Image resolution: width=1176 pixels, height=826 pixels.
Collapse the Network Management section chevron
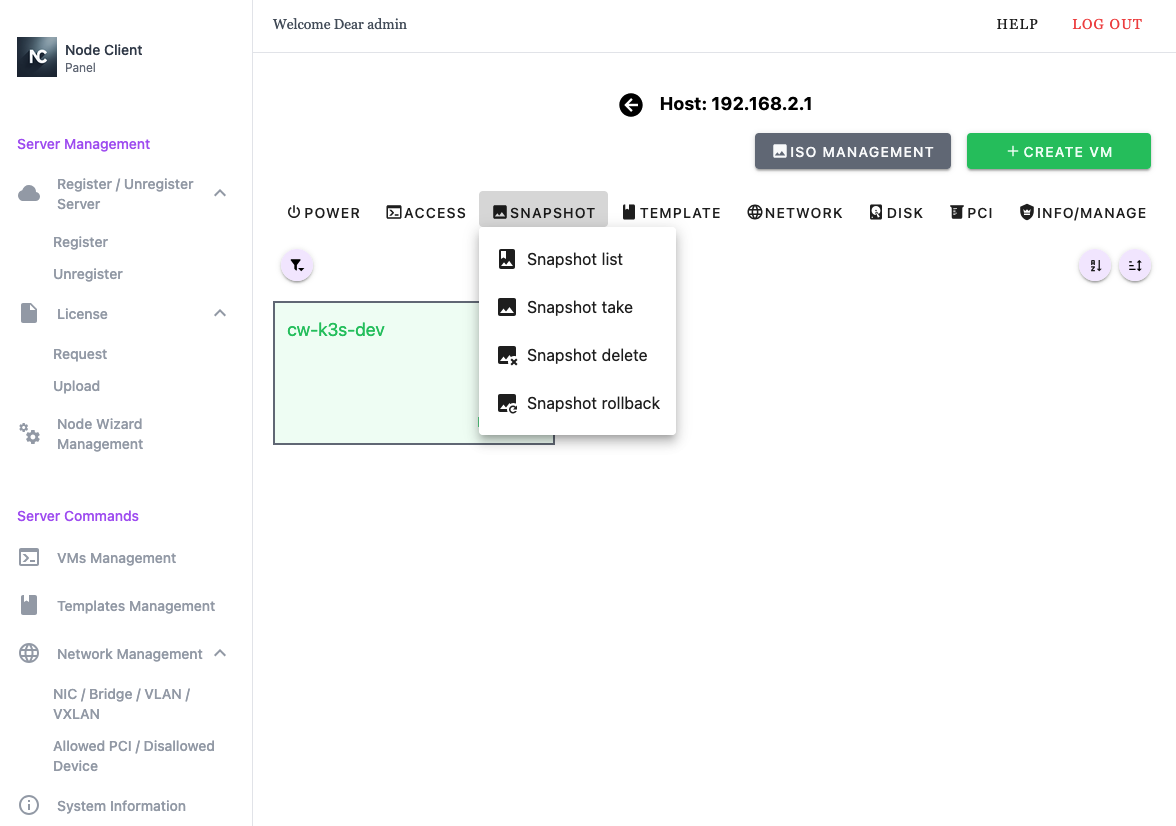click(x=220, y=654)
